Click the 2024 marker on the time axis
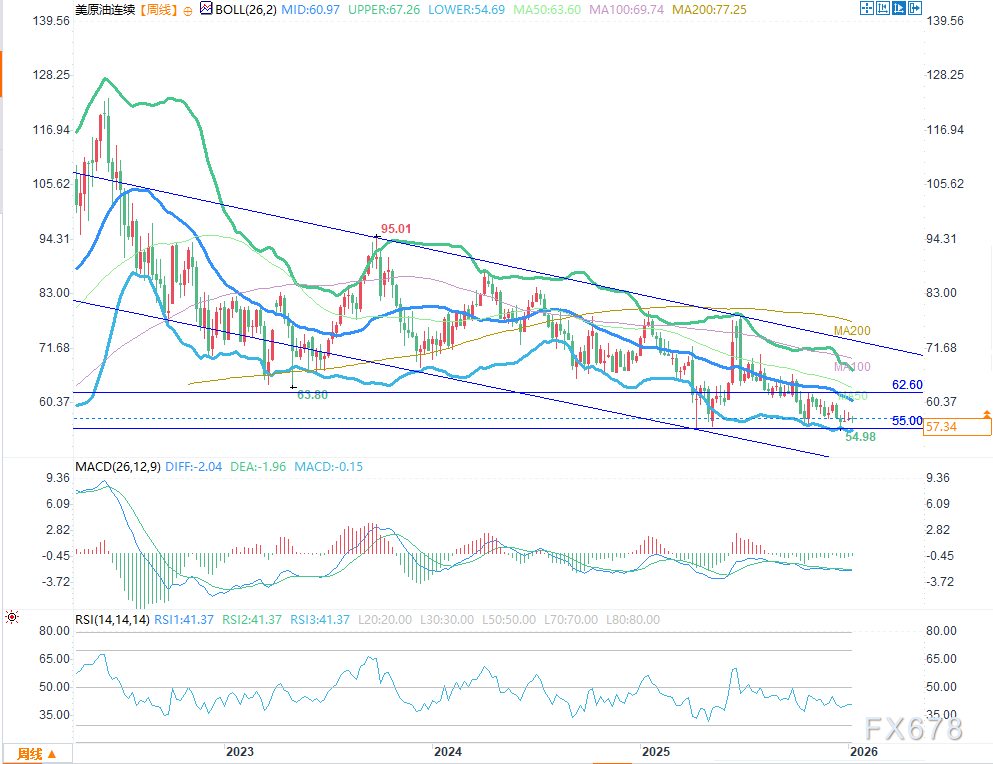This screenshot has height=764, width=993. tap(448, 751)
